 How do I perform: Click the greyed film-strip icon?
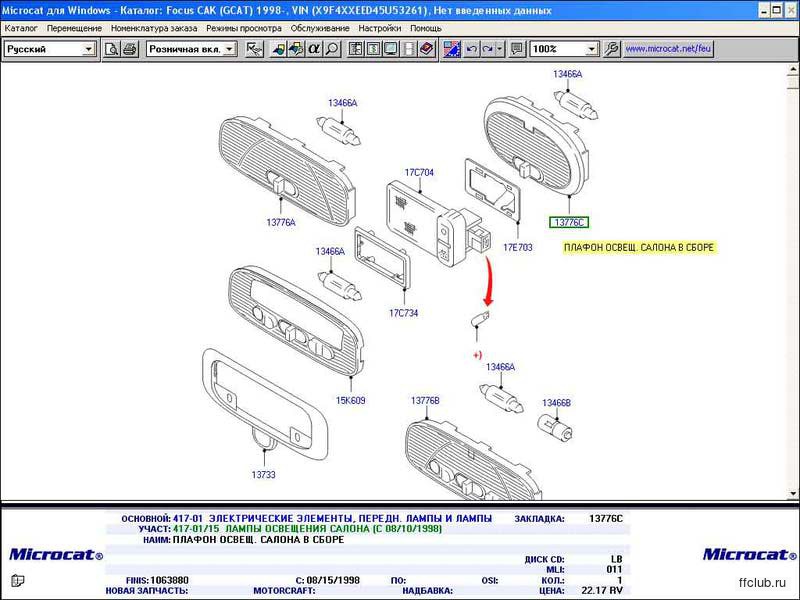(409, 49)
